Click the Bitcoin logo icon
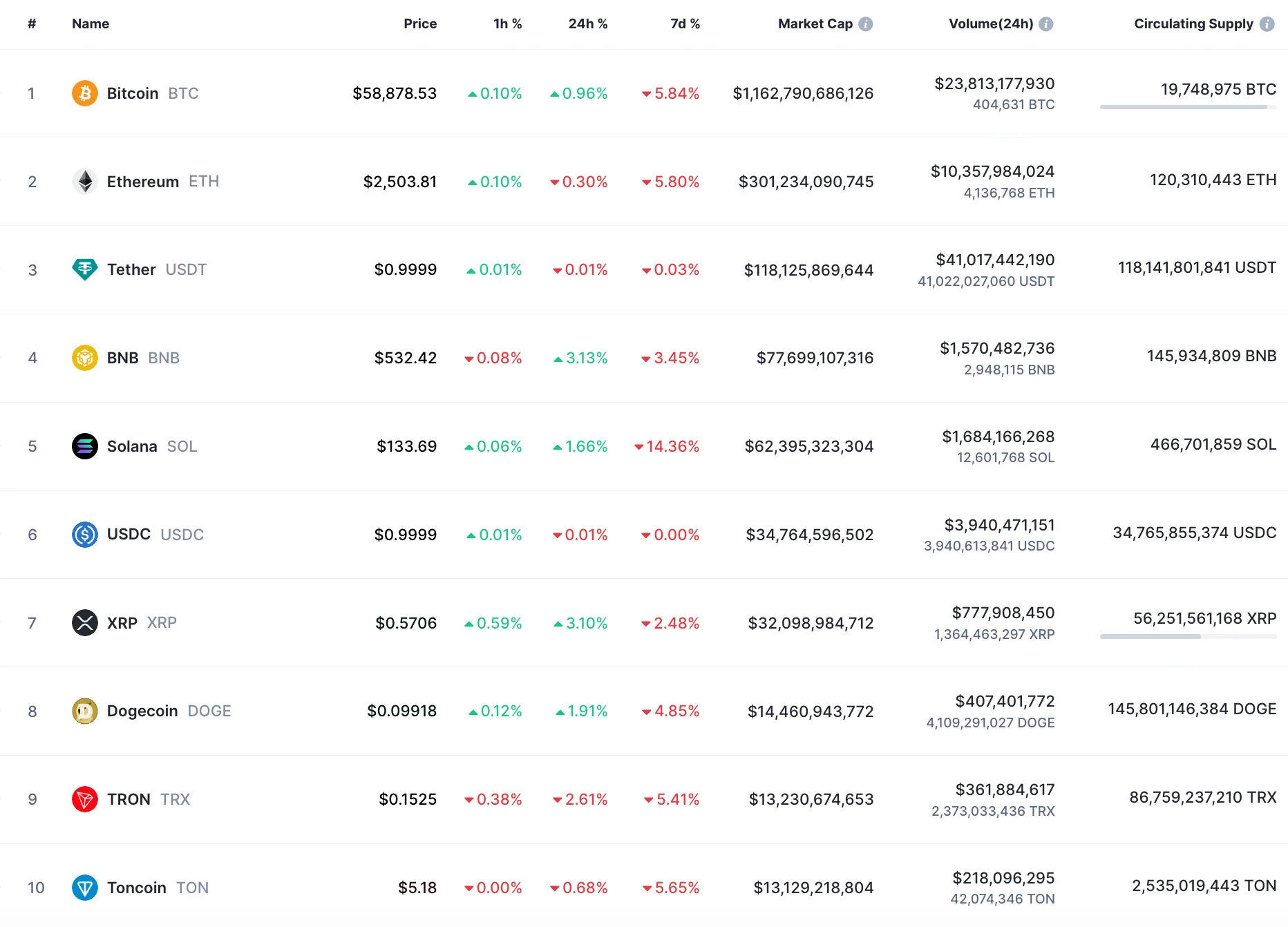1288x927 pixels. 84,93
